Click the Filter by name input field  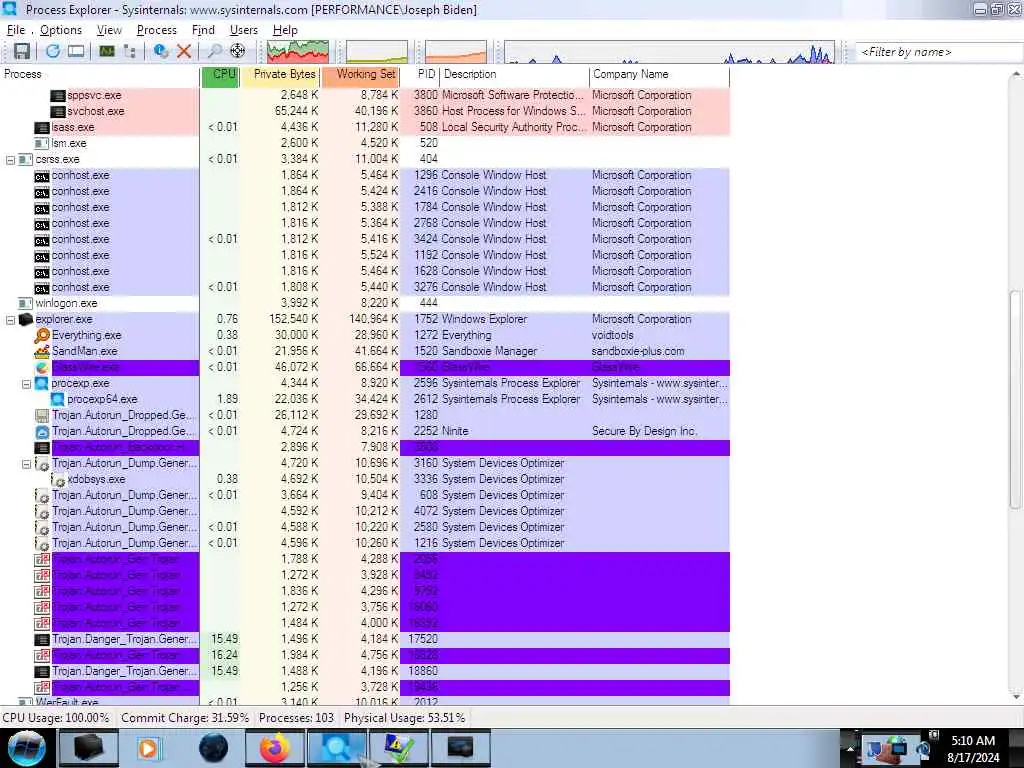[939, 52]
